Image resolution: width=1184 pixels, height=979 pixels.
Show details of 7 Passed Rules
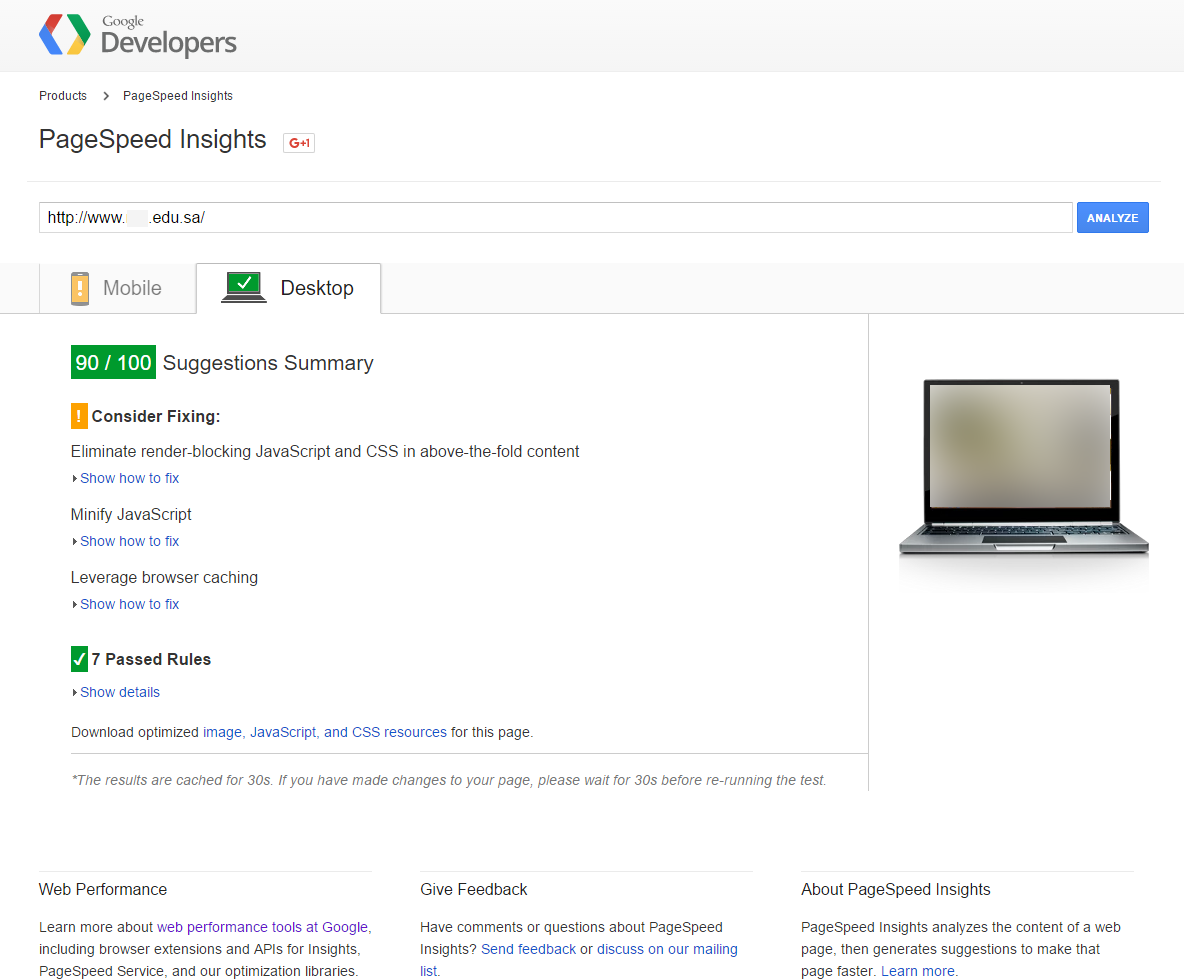(x=119, y=692)
